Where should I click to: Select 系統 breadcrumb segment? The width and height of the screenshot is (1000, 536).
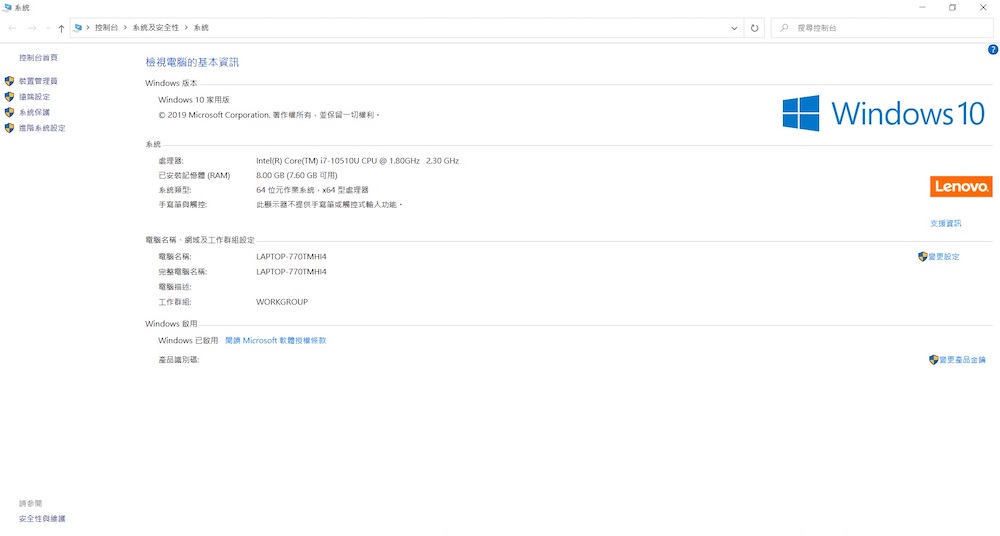click(x=201, y=27)
